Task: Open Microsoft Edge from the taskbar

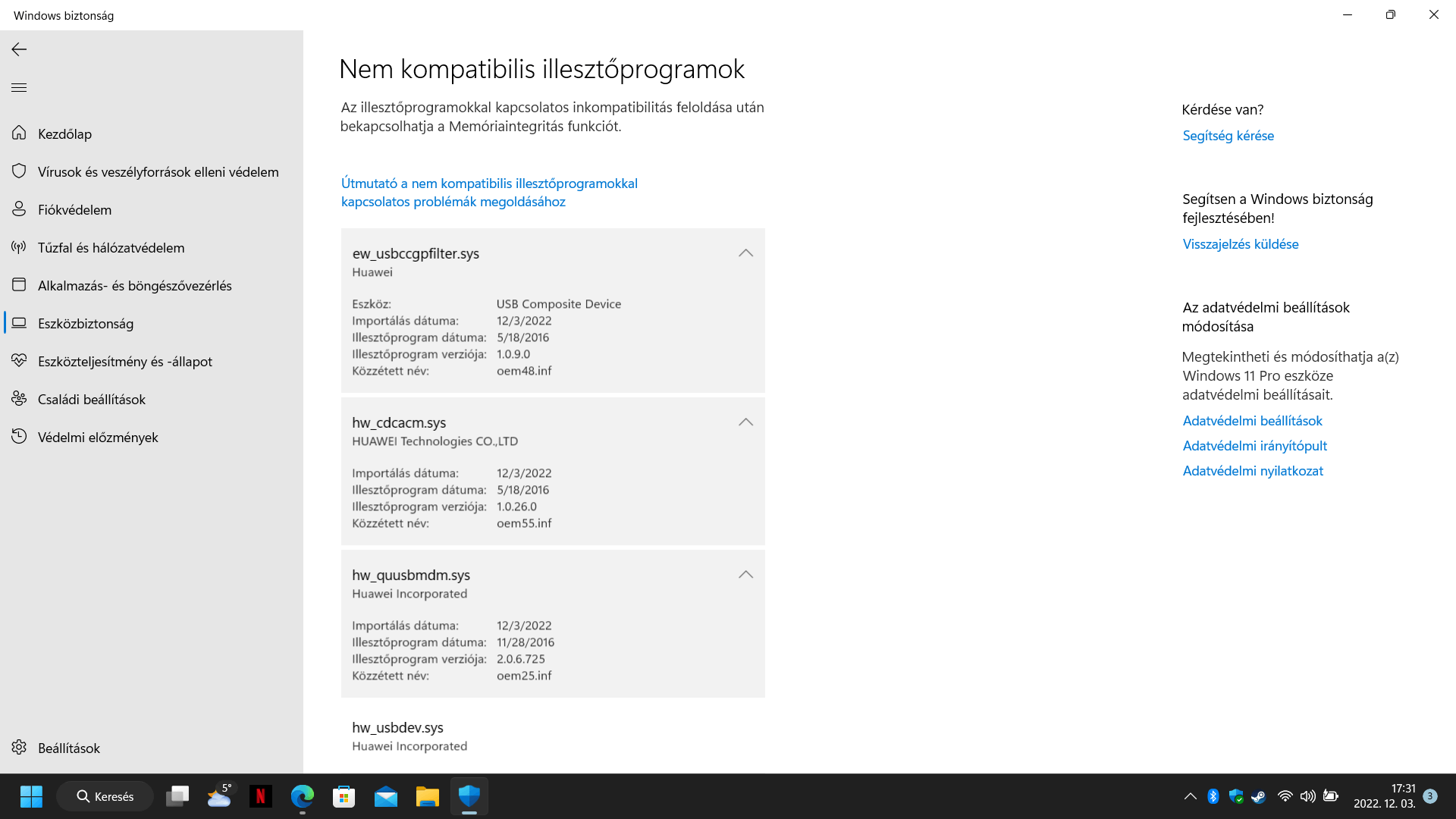Action: click(x=303, y=796)
